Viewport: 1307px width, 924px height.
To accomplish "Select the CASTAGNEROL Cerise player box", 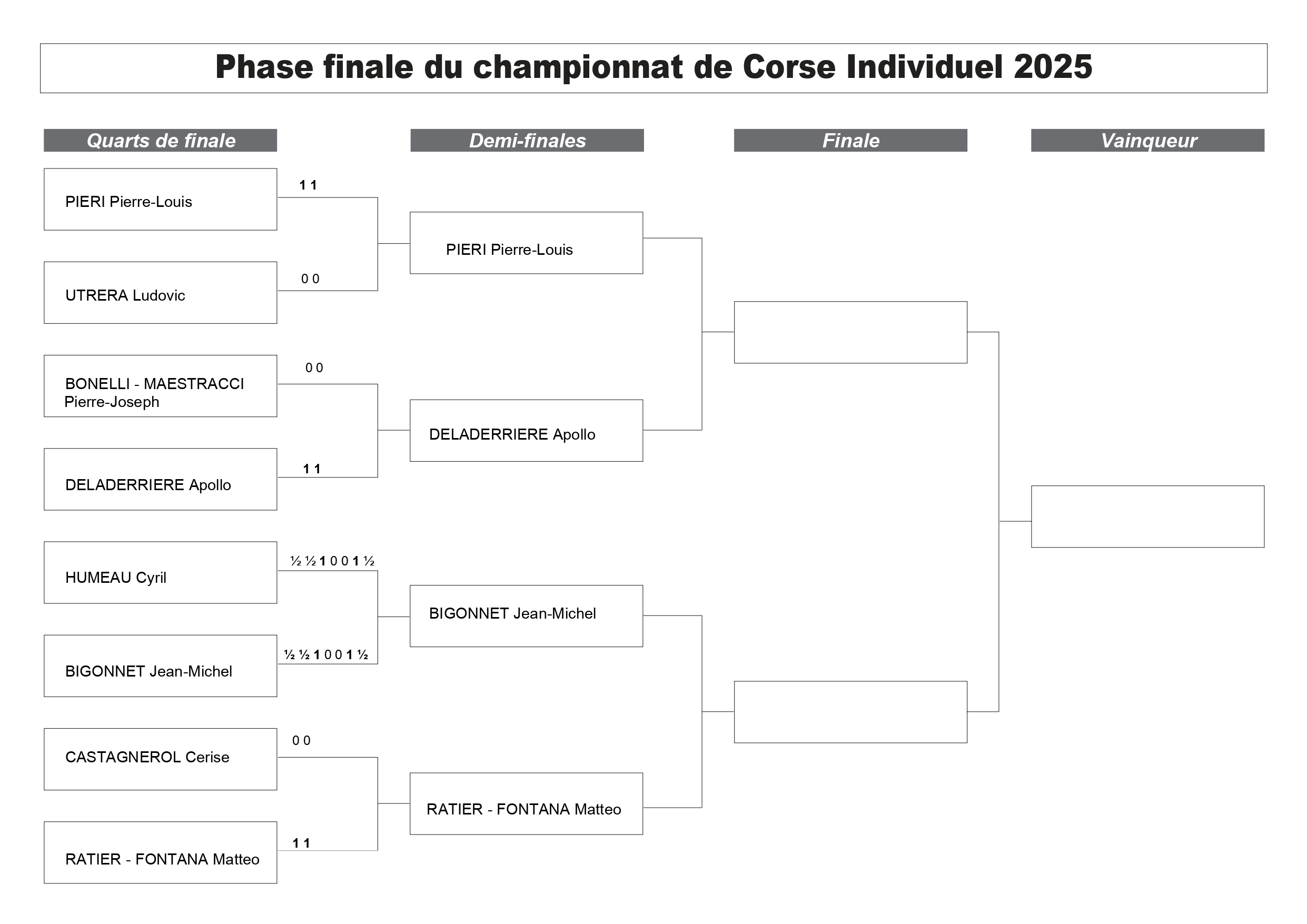I will (x=161, y=759).
